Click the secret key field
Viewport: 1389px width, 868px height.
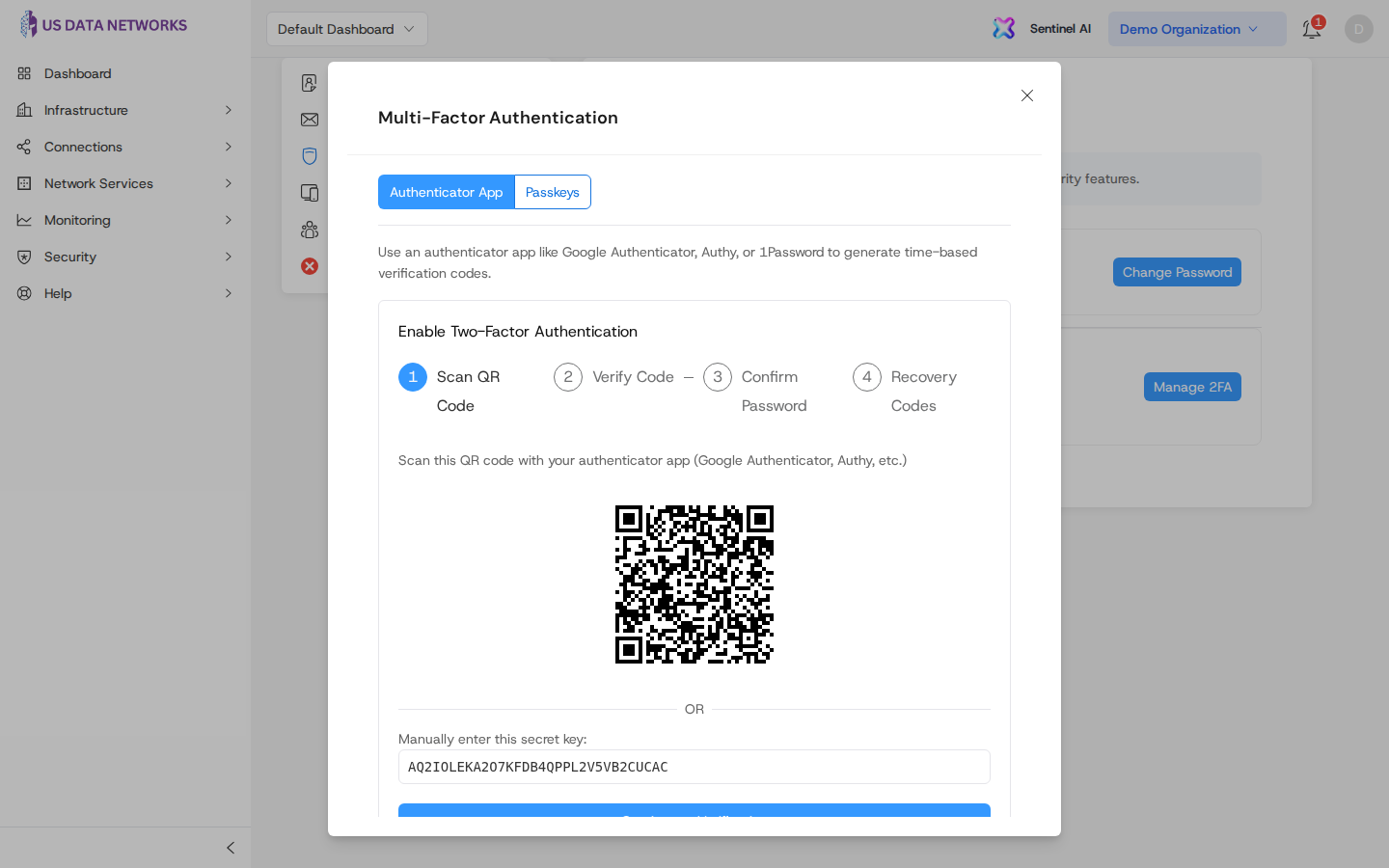(694, 767)
